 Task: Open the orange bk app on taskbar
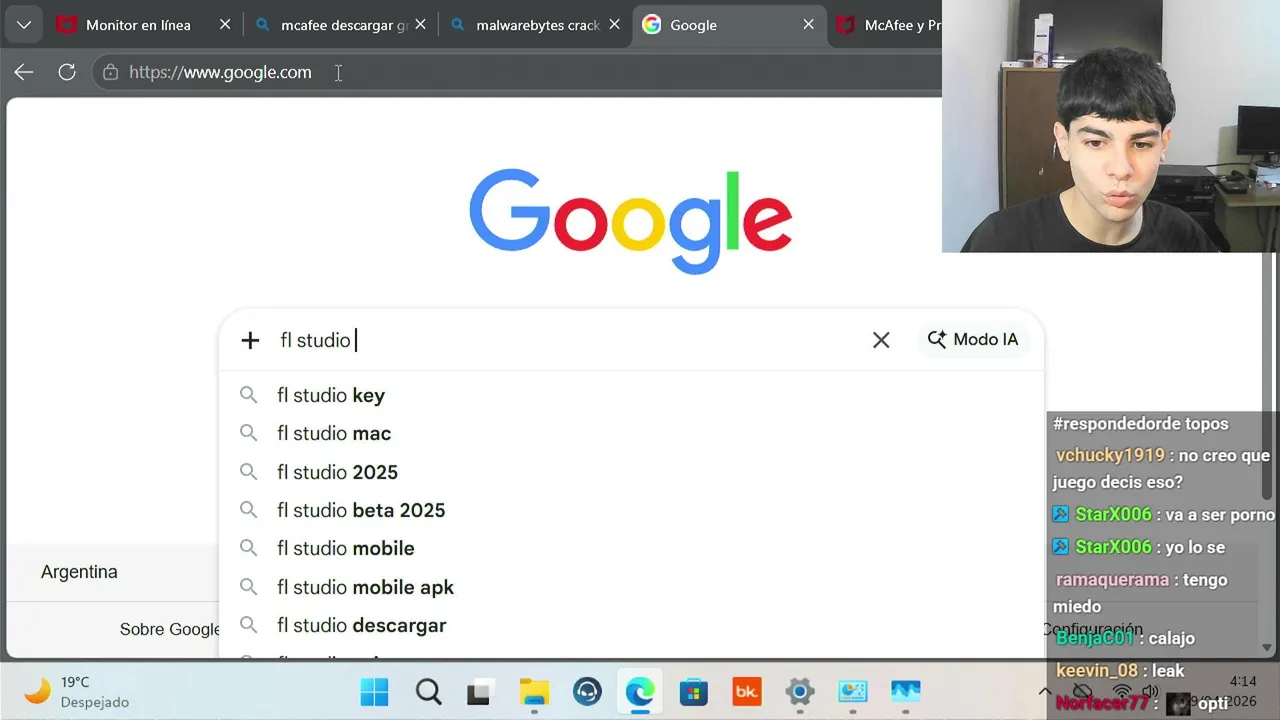coord(746,691)
